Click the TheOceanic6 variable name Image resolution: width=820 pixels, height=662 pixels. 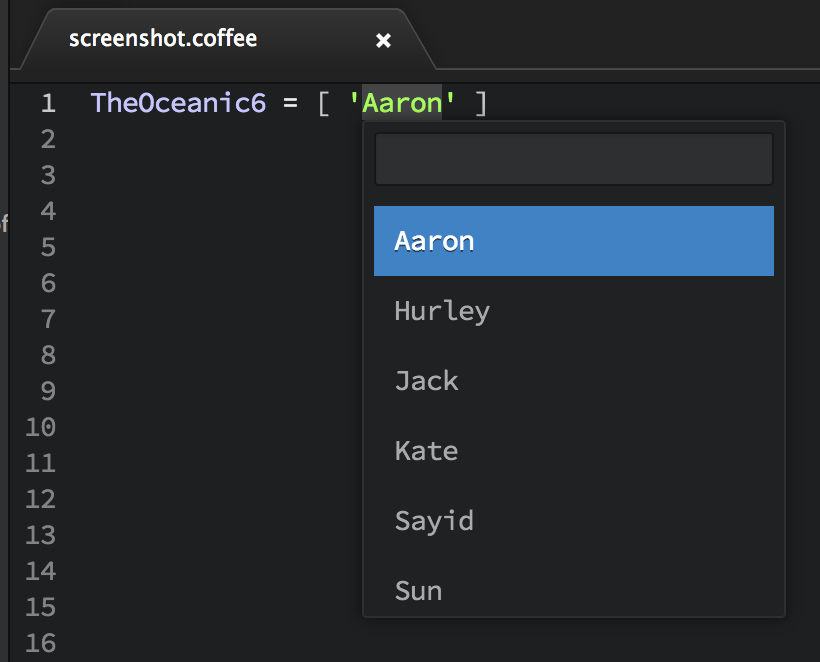point(178,102)
